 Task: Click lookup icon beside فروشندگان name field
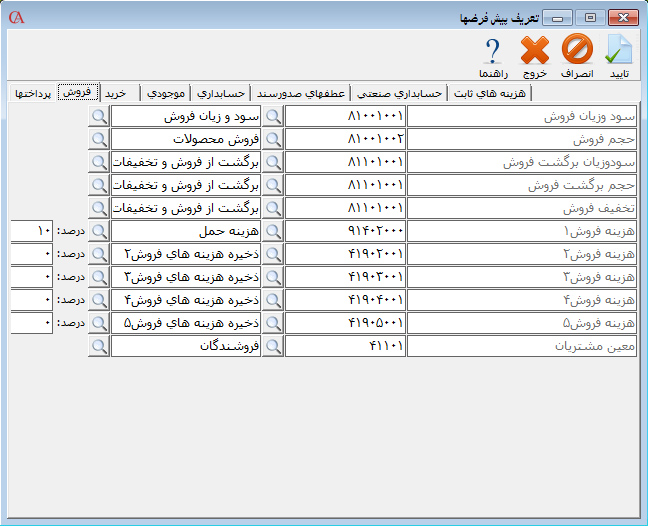(99, 346)
